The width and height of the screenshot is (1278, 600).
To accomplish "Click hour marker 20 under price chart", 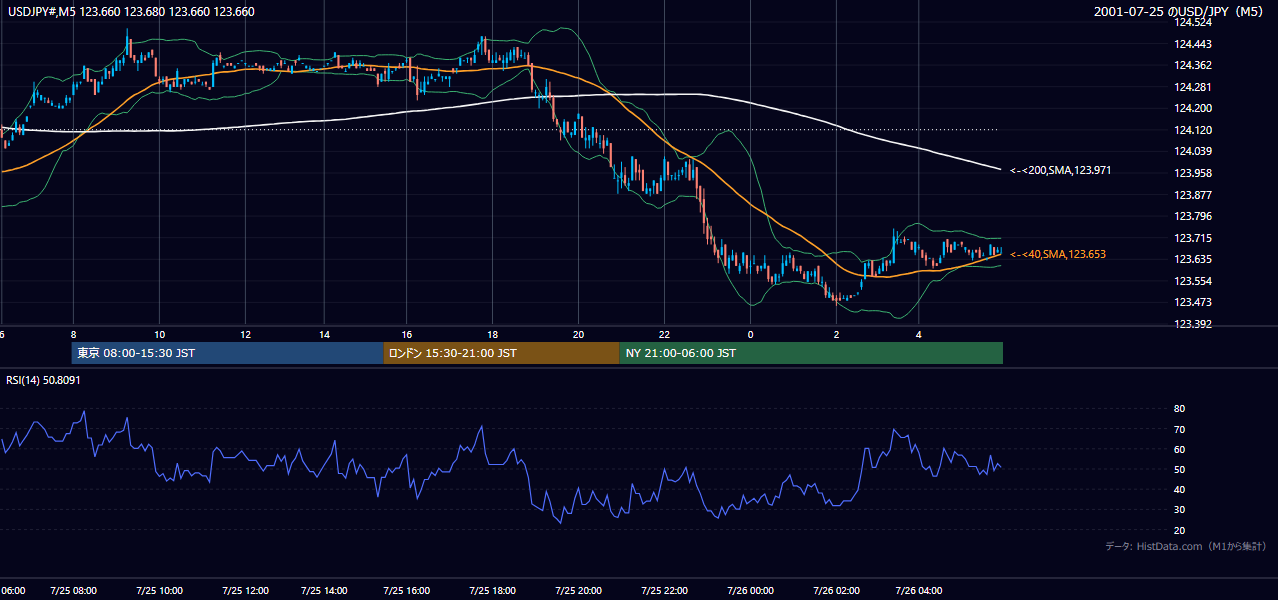I will [578, 334].
